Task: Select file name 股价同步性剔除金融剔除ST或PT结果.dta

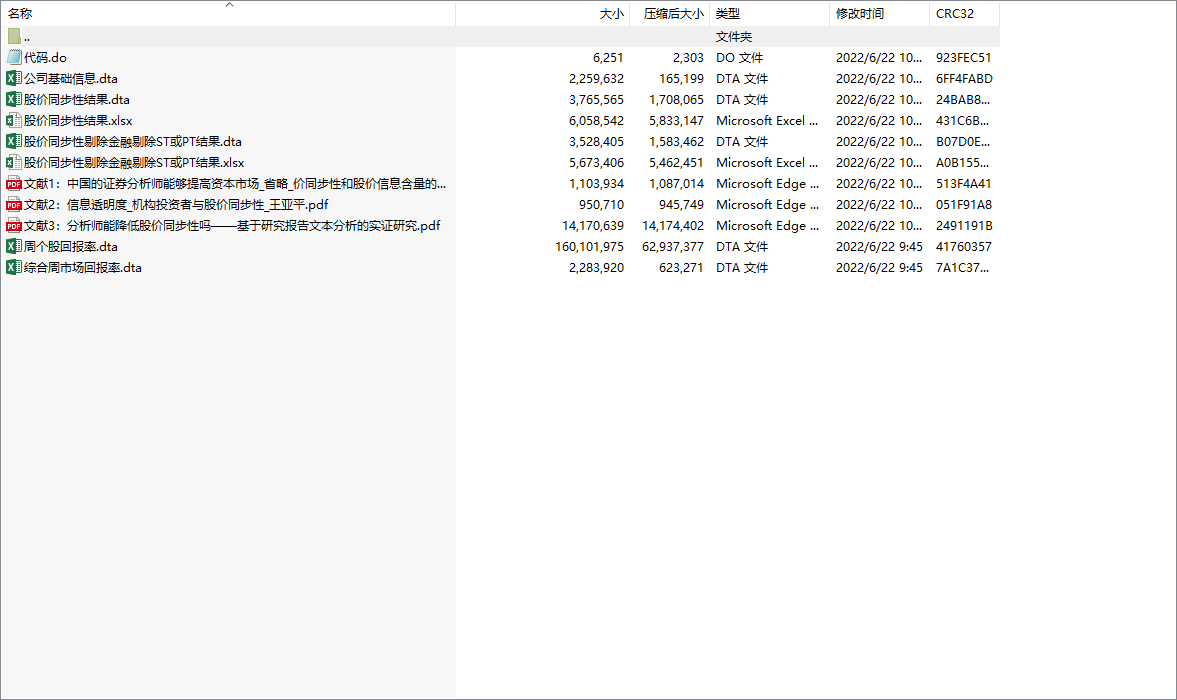Action: pos(133,142)
